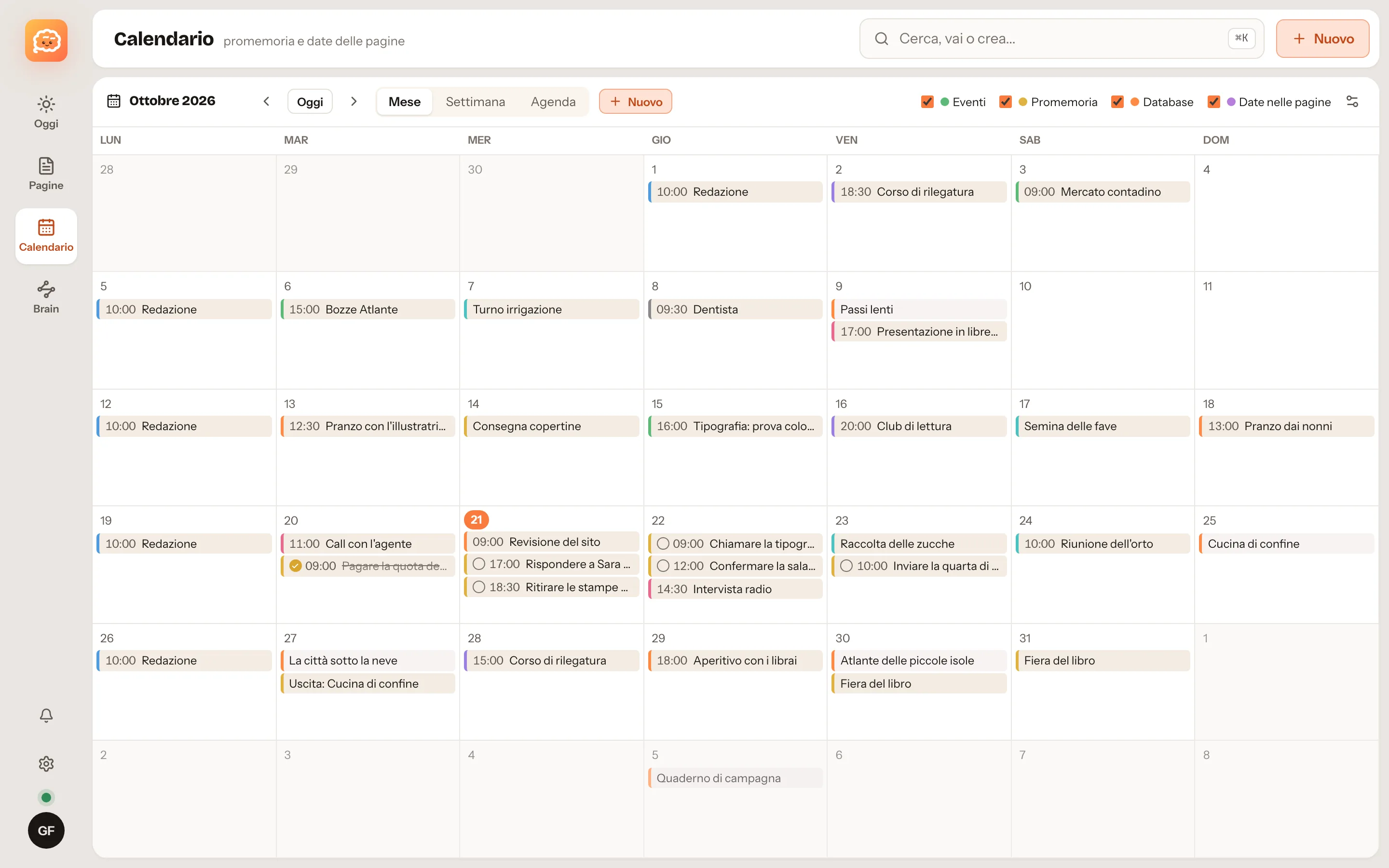The width and height of the screenshot is (1389, 868).
Task: Open the Ottobre 2026 month title
Action: [172, 101]
